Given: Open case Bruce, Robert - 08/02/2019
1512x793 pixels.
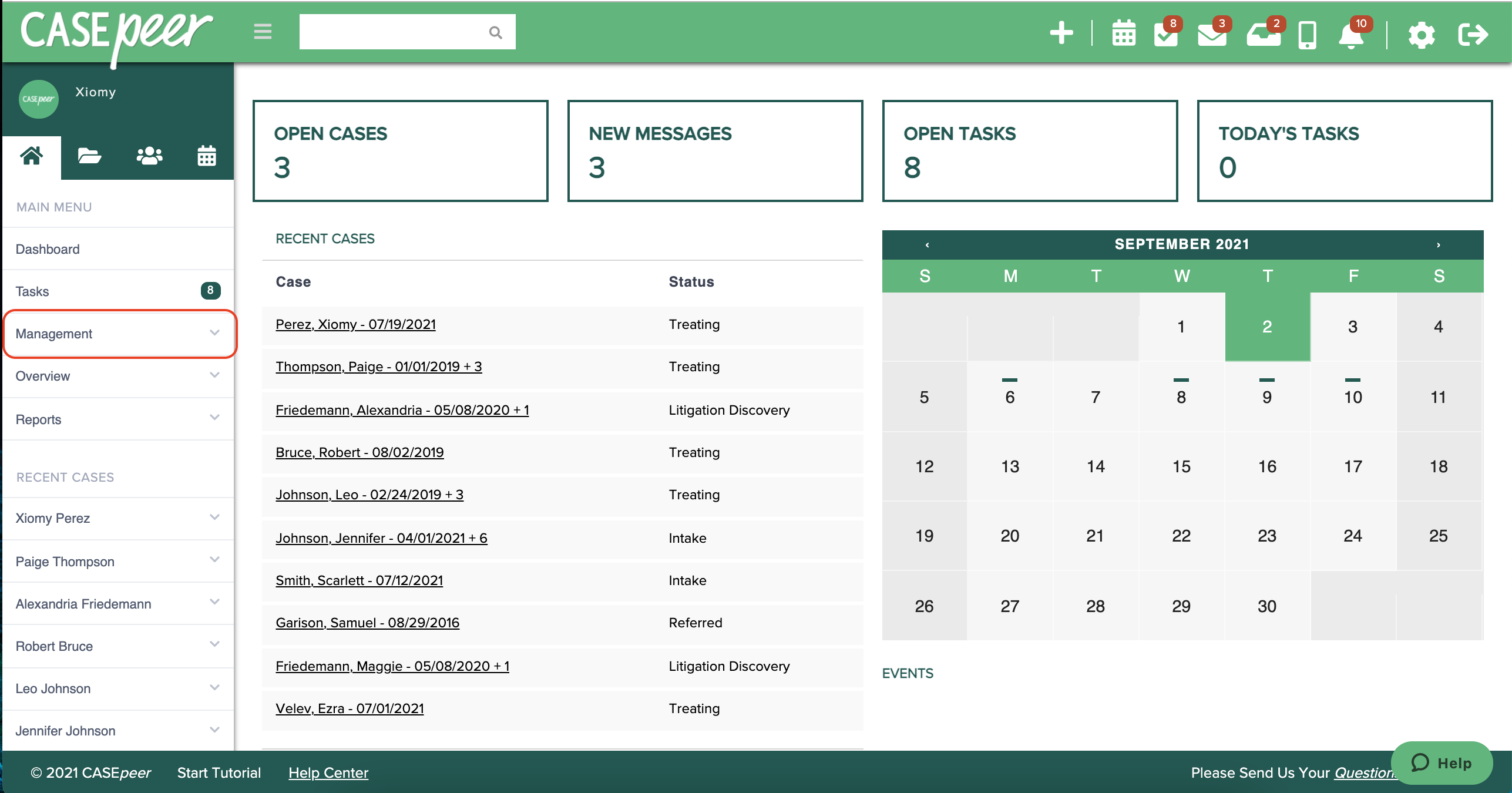Looking at the screenshot, I should tap(359, 452).
